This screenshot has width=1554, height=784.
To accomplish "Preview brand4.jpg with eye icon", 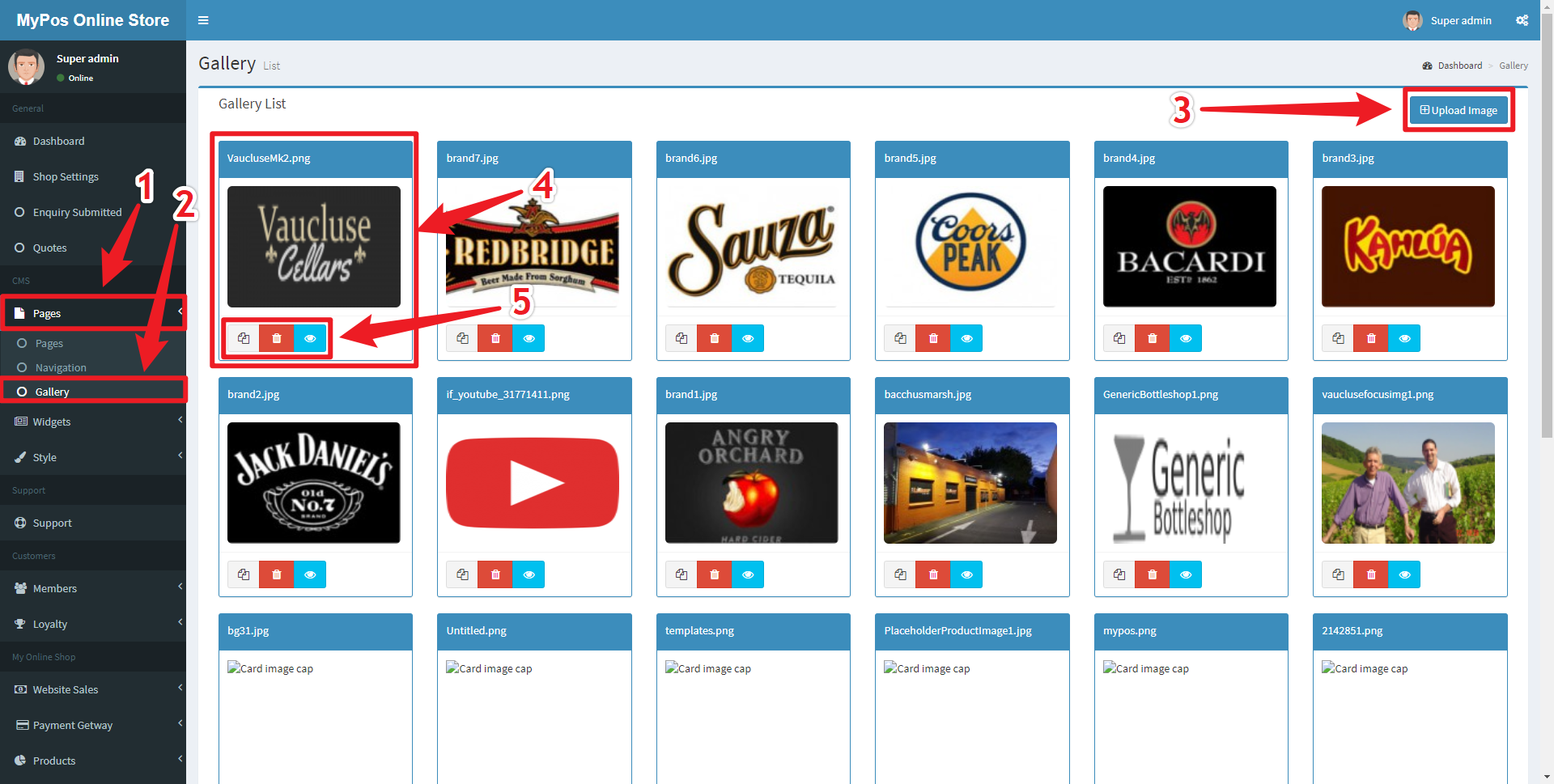I will [1185, 338].
